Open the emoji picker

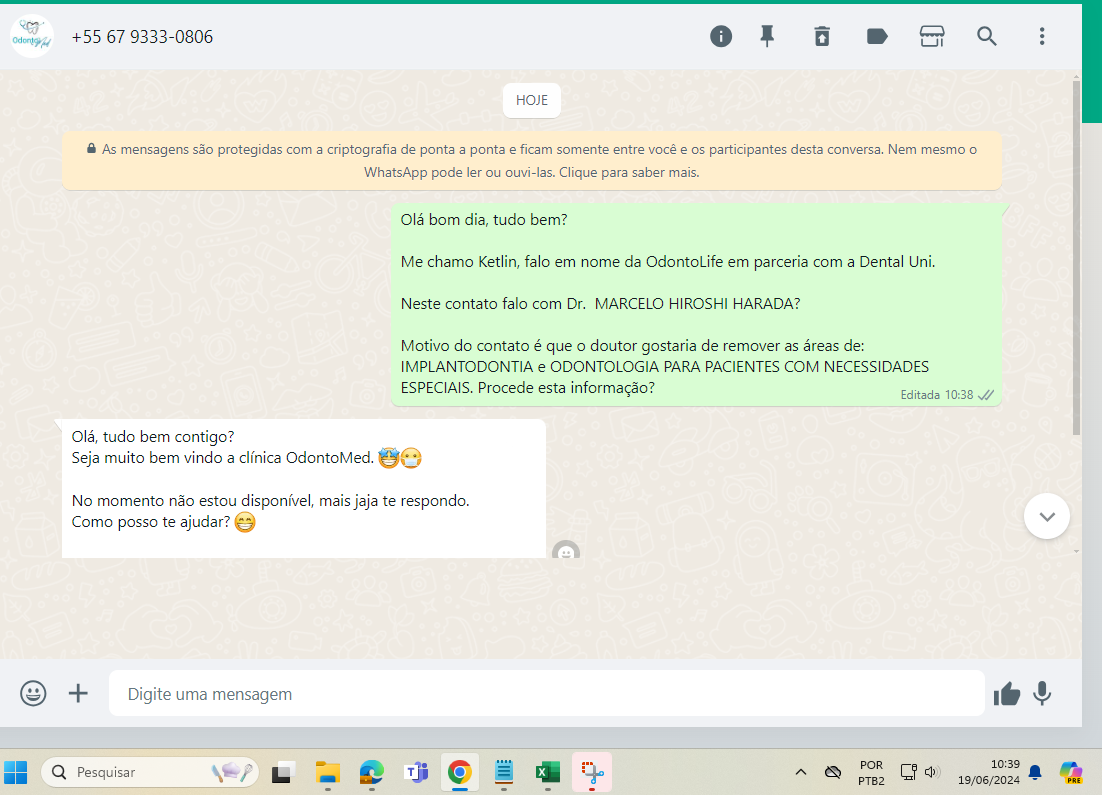pos(33,694)
